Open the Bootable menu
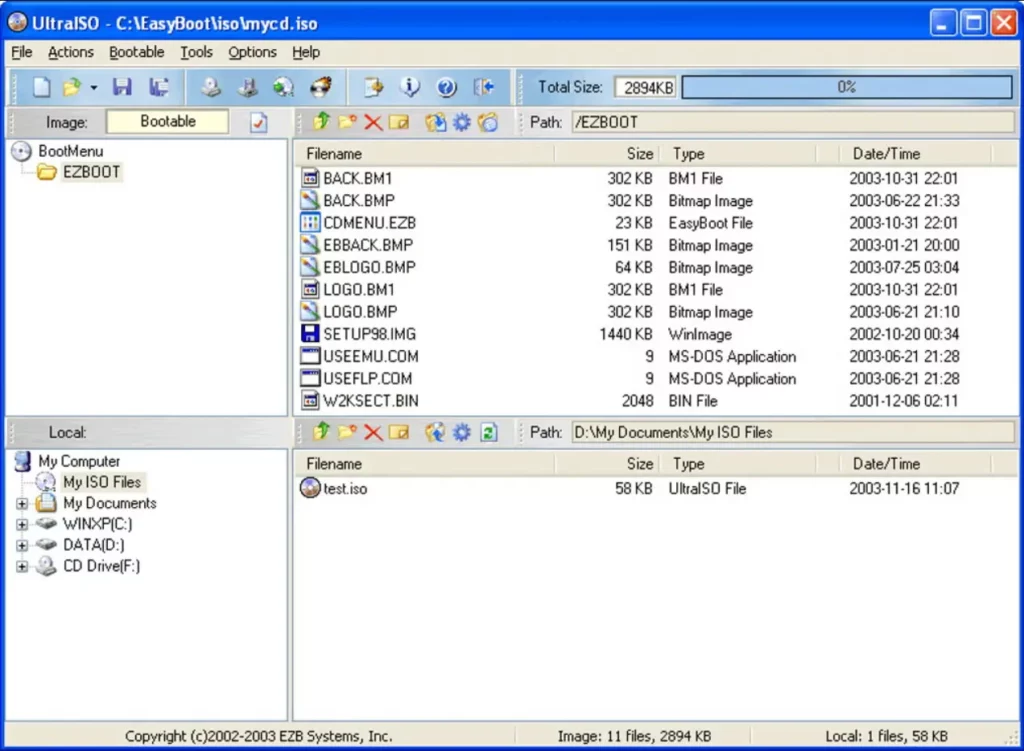The height and width of the screenshot is (751, 1024). tap(136, 52)
